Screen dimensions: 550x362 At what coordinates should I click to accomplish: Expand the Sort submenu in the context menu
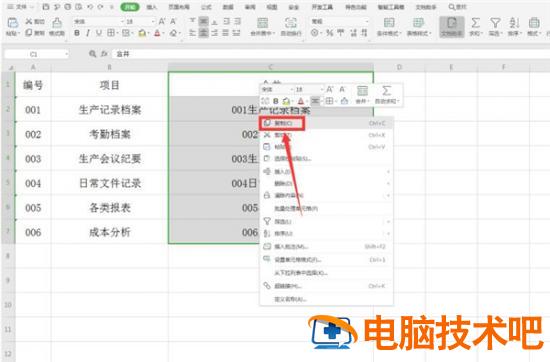pos(327,233)
